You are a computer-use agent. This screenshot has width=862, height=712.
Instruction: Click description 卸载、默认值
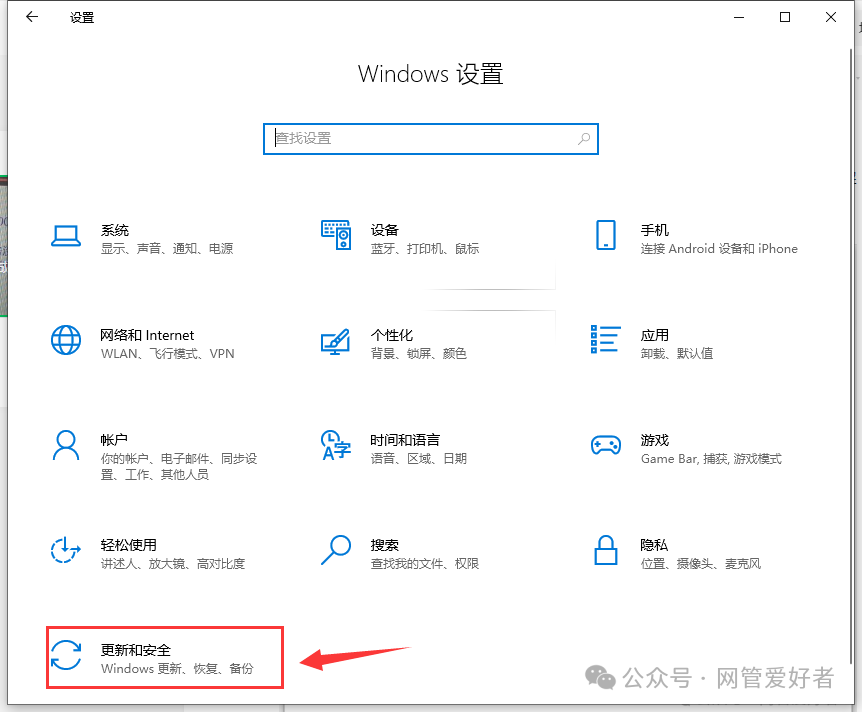[x=677, y=354]
